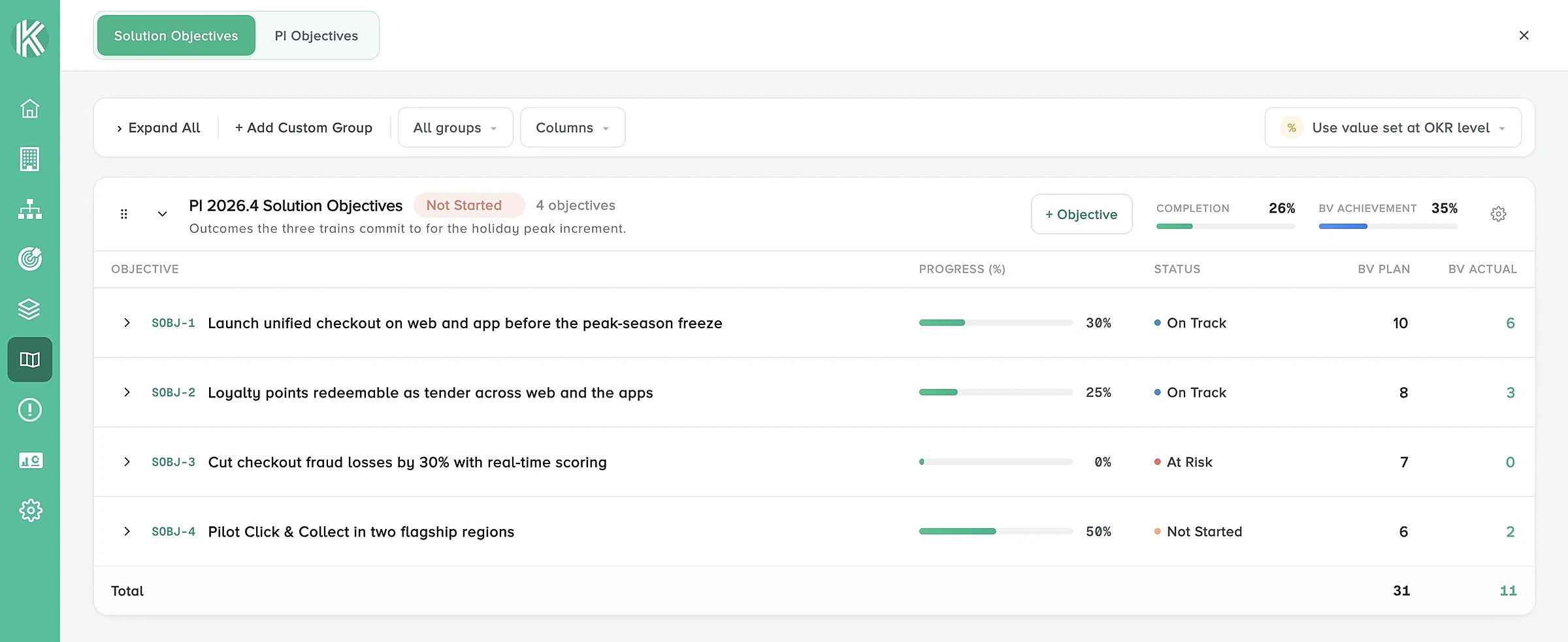Click the BV PLAN column header
This screenshot has width=1568, height=642.
pyautogui.click(x=1384, y=269)
